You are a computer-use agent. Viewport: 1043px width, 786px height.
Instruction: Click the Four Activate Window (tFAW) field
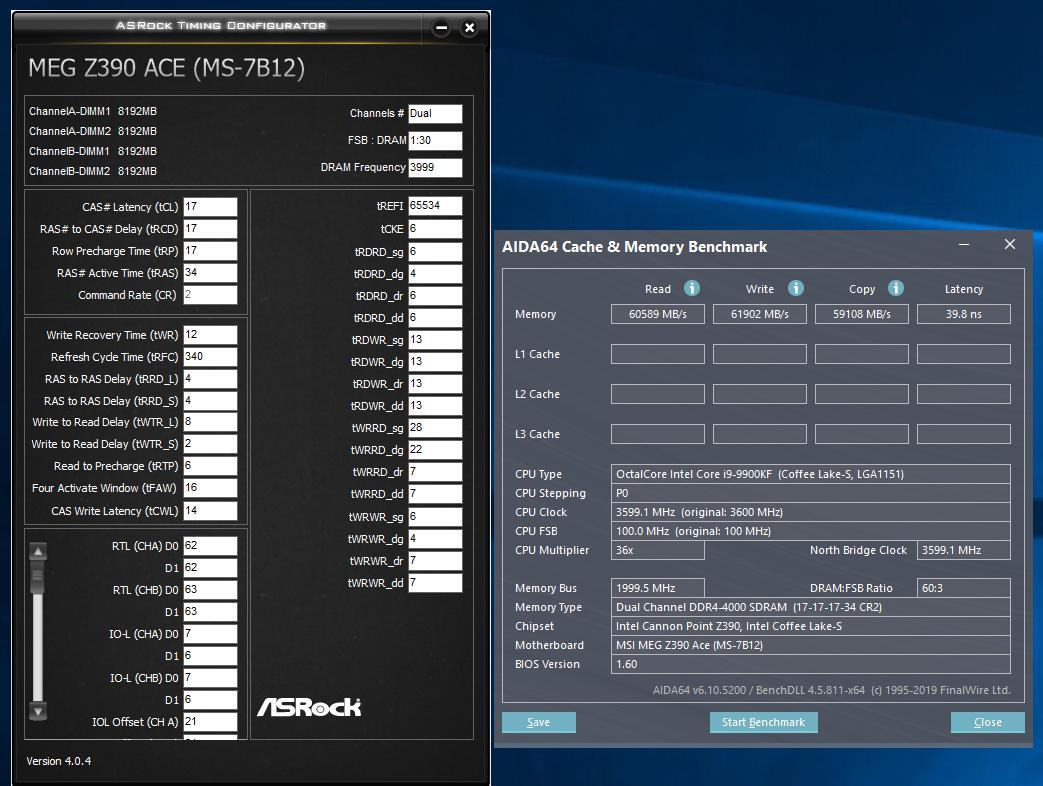(210, 487)
